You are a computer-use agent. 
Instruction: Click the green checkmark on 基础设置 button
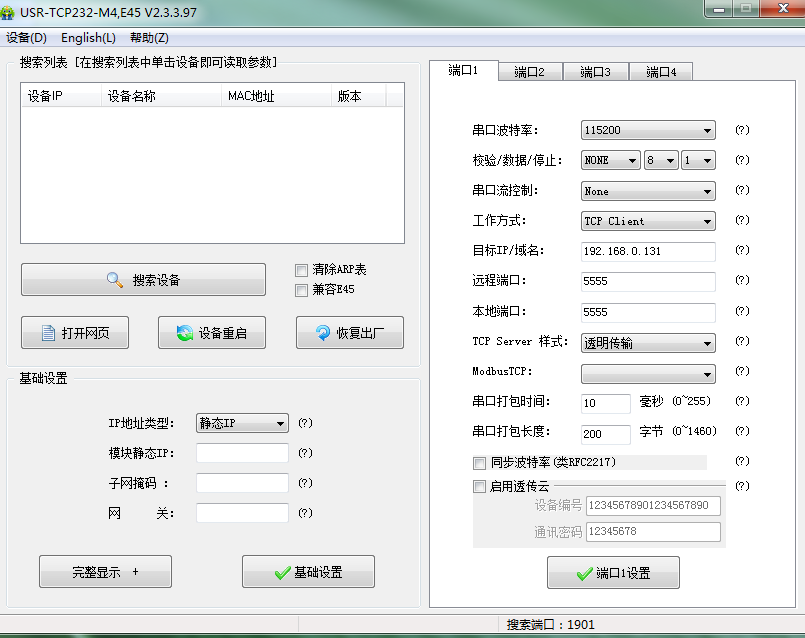282,573
